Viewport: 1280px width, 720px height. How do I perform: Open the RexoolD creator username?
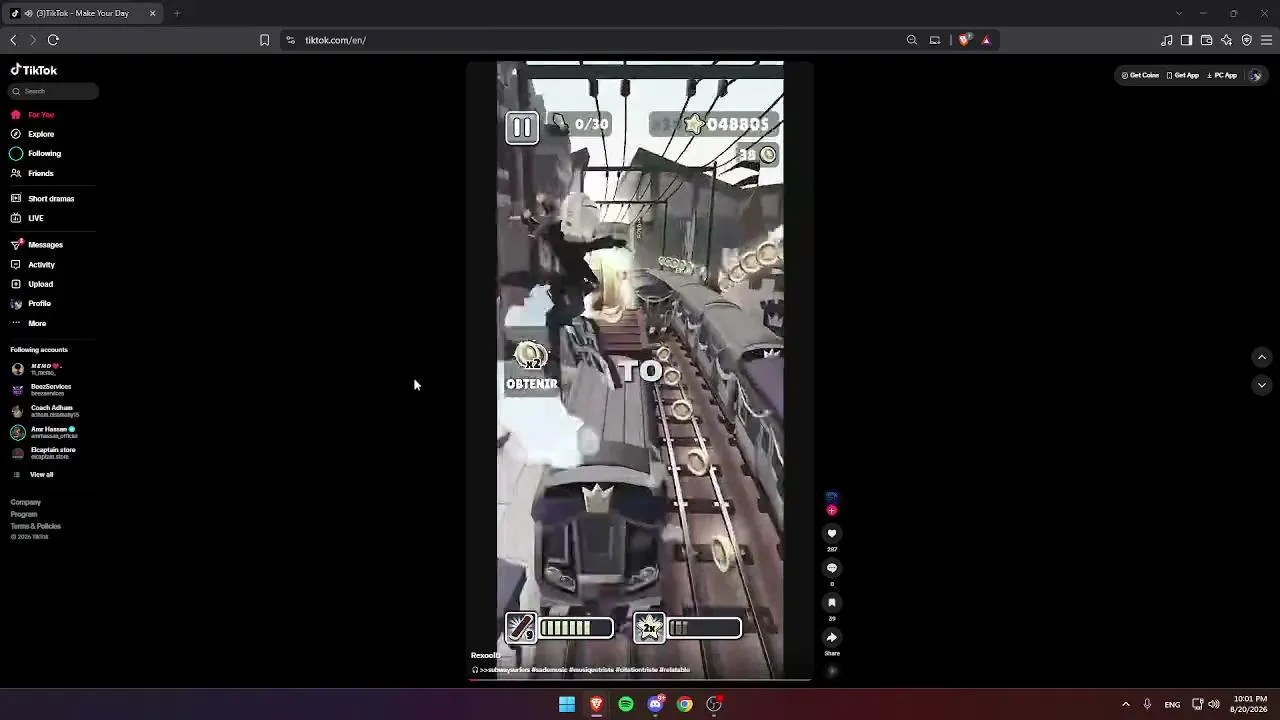click(x=486, y=656)
